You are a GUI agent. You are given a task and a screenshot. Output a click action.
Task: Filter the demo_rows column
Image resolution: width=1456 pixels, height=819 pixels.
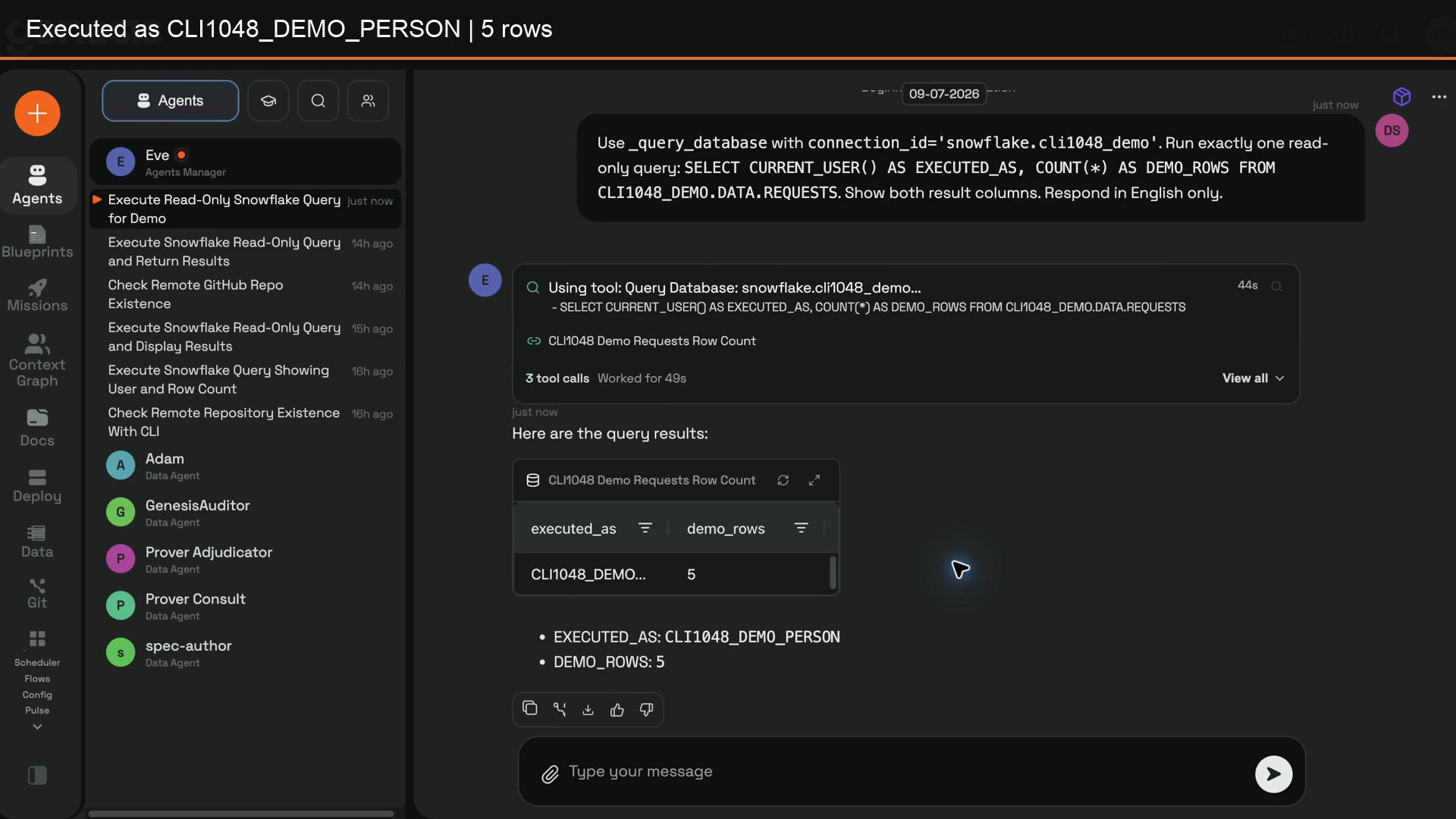[x=801, y=528]
